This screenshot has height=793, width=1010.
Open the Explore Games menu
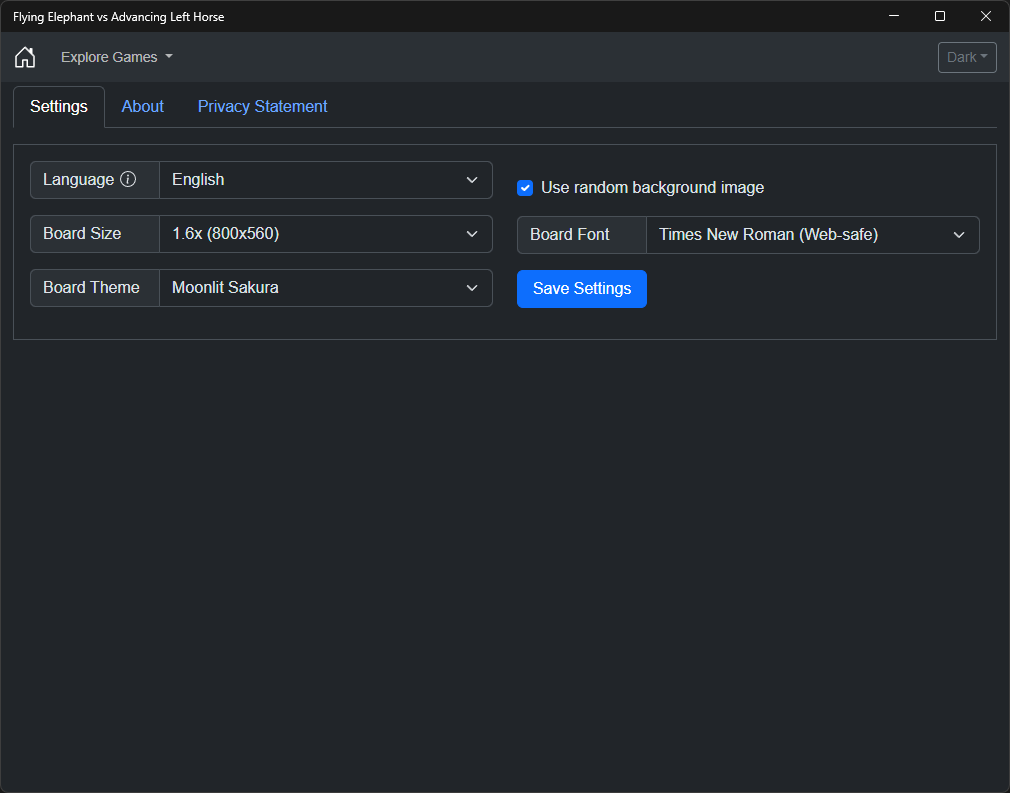point(116,57)
